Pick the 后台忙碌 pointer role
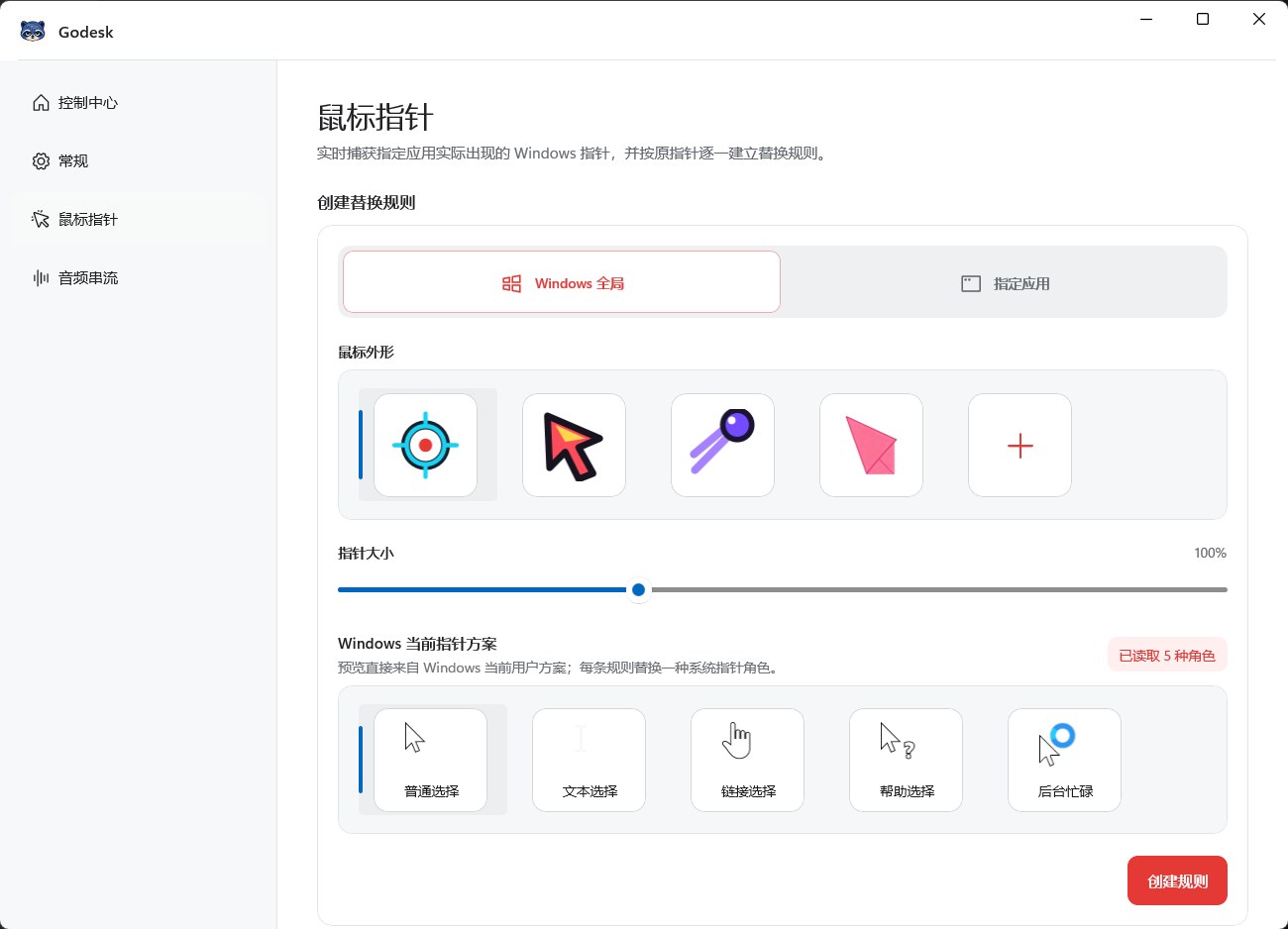 coord(1064,760)
